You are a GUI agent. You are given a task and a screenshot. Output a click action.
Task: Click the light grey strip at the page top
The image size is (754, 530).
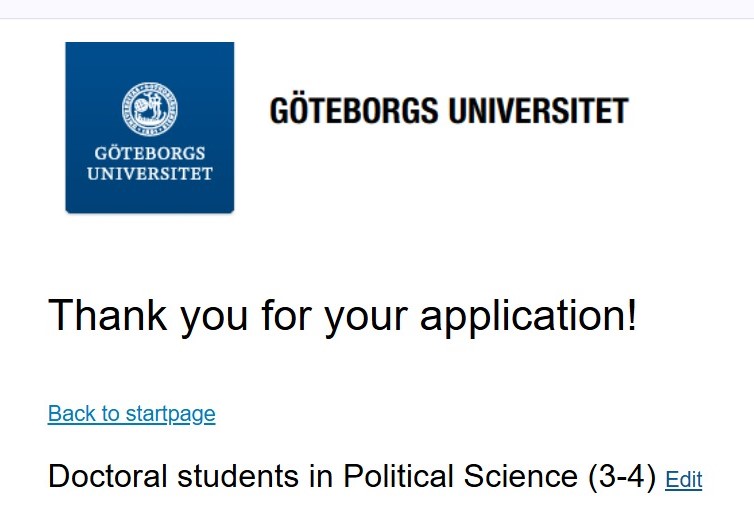coord(377,9)
